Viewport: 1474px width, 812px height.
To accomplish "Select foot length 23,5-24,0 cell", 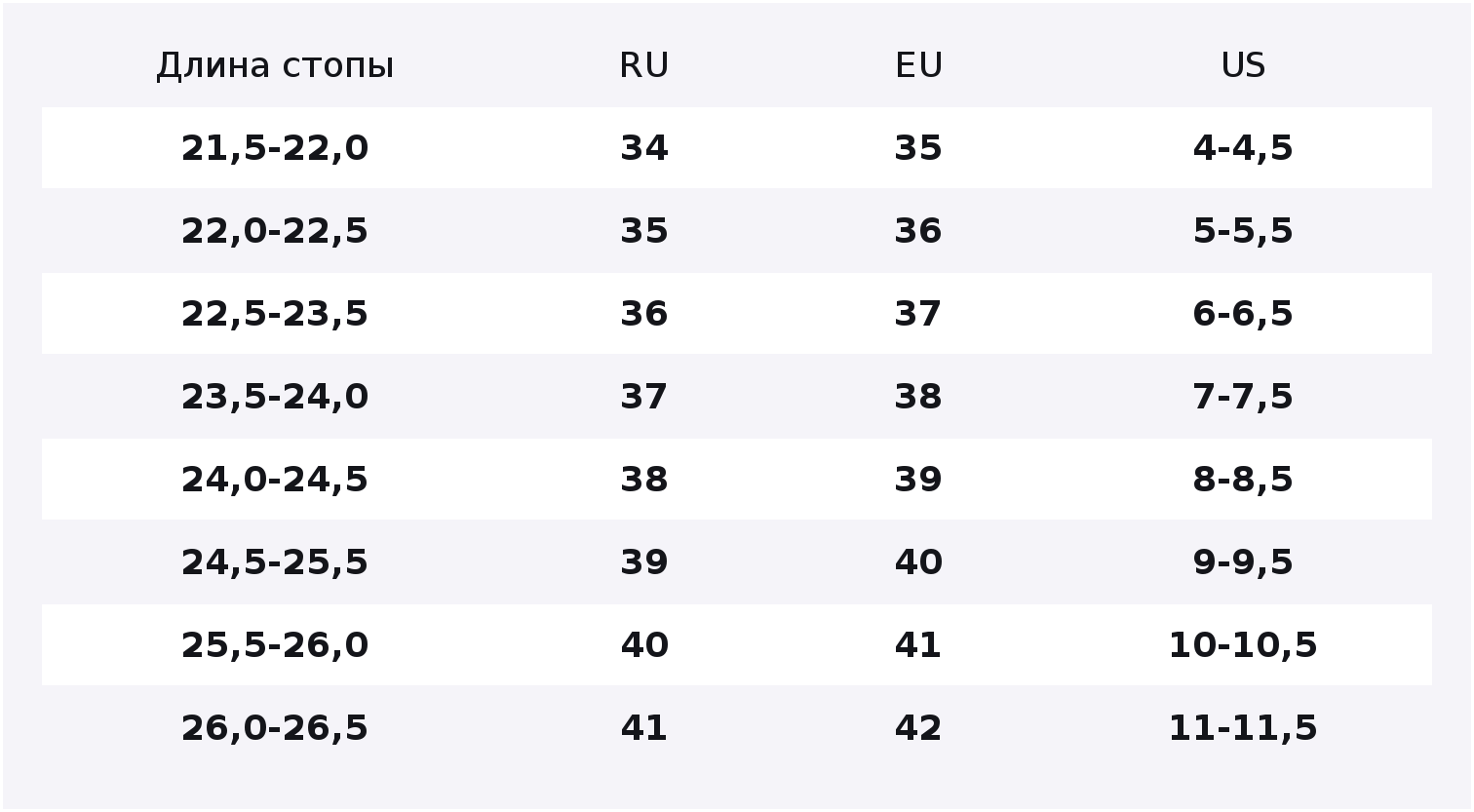I will tap(275, 397).
